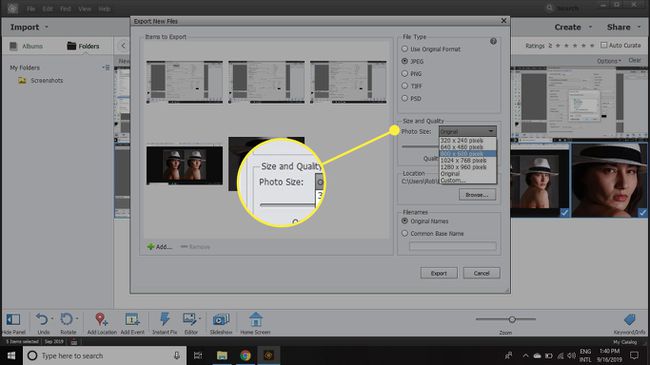Click the back arrow next to Folders
The width and height of the screenshot is (650, 365).
[x=123, y=46]
